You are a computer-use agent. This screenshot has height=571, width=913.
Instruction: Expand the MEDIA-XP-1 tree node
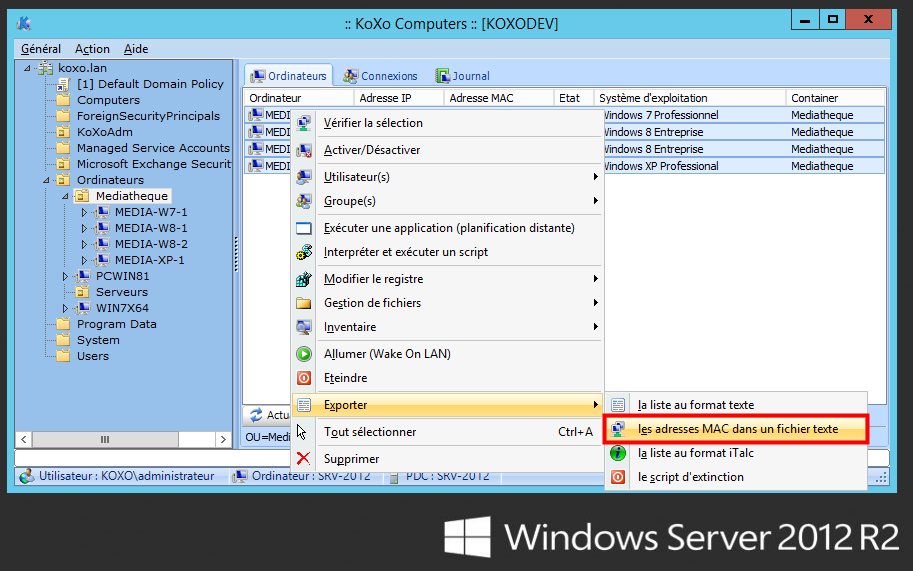84,260
